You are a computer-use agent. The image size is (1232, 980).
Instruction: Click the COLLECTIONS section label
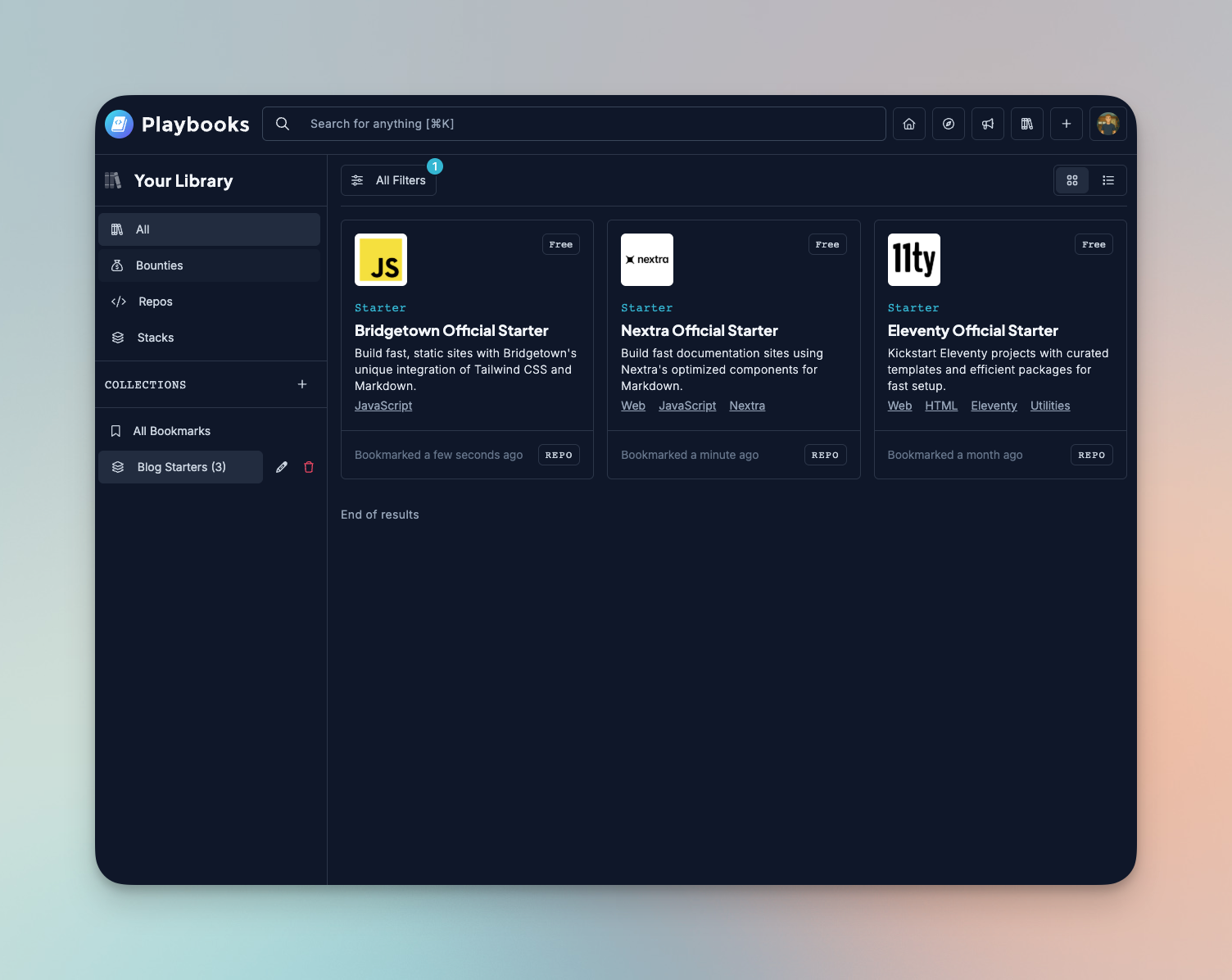pyautogui.click(x=146, y=384)
